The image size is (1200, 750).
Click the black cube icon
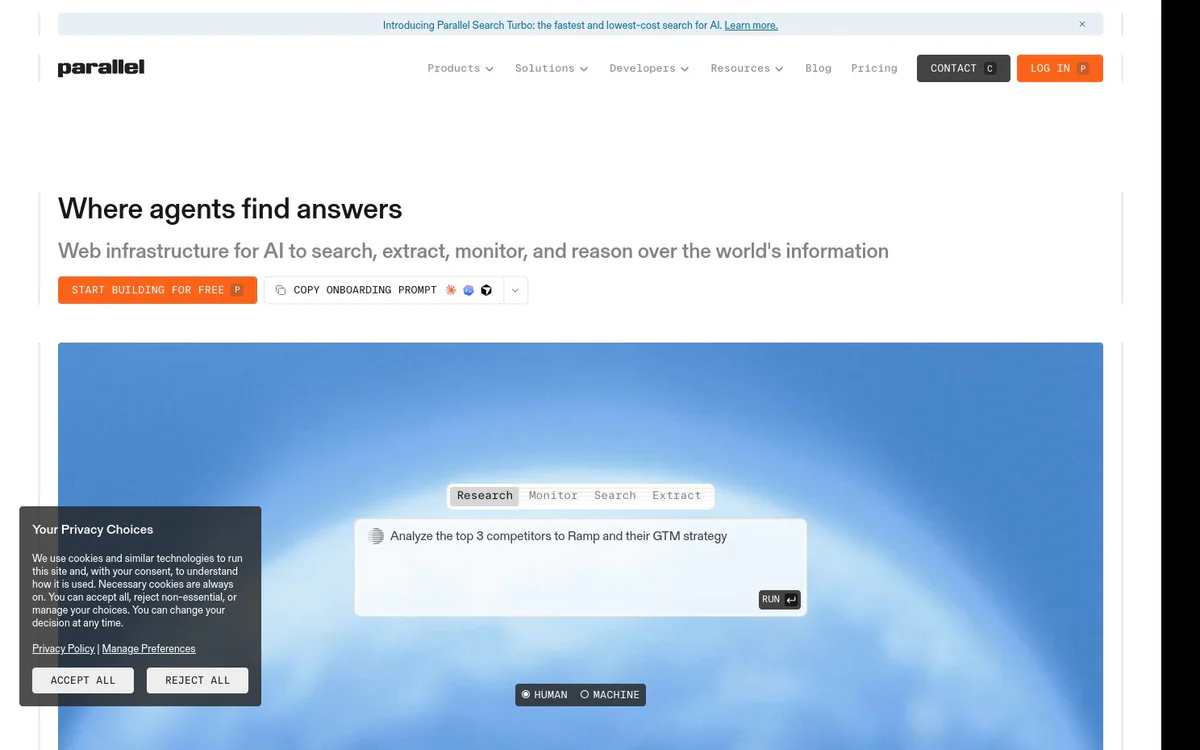(486, 290)
